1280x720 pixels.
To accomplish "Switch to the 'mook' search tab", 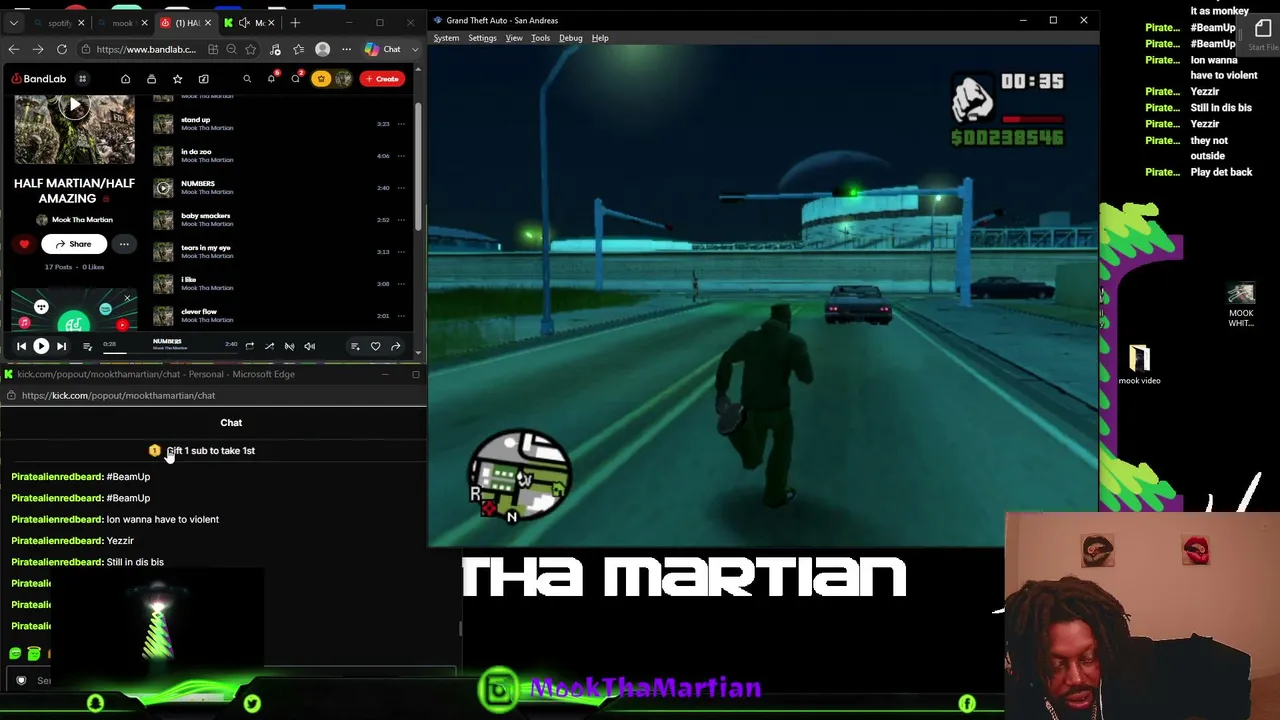I will pyautogui.click(x=122, y=23).
